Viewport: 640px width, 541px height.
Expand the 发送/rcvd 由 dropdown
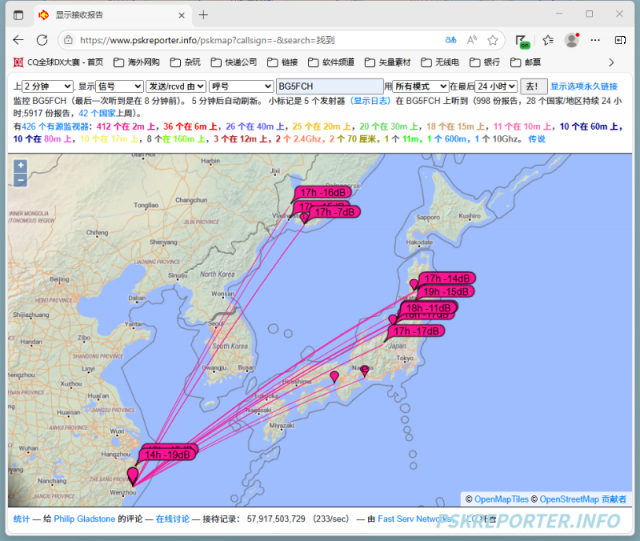(x=176, y=87)
